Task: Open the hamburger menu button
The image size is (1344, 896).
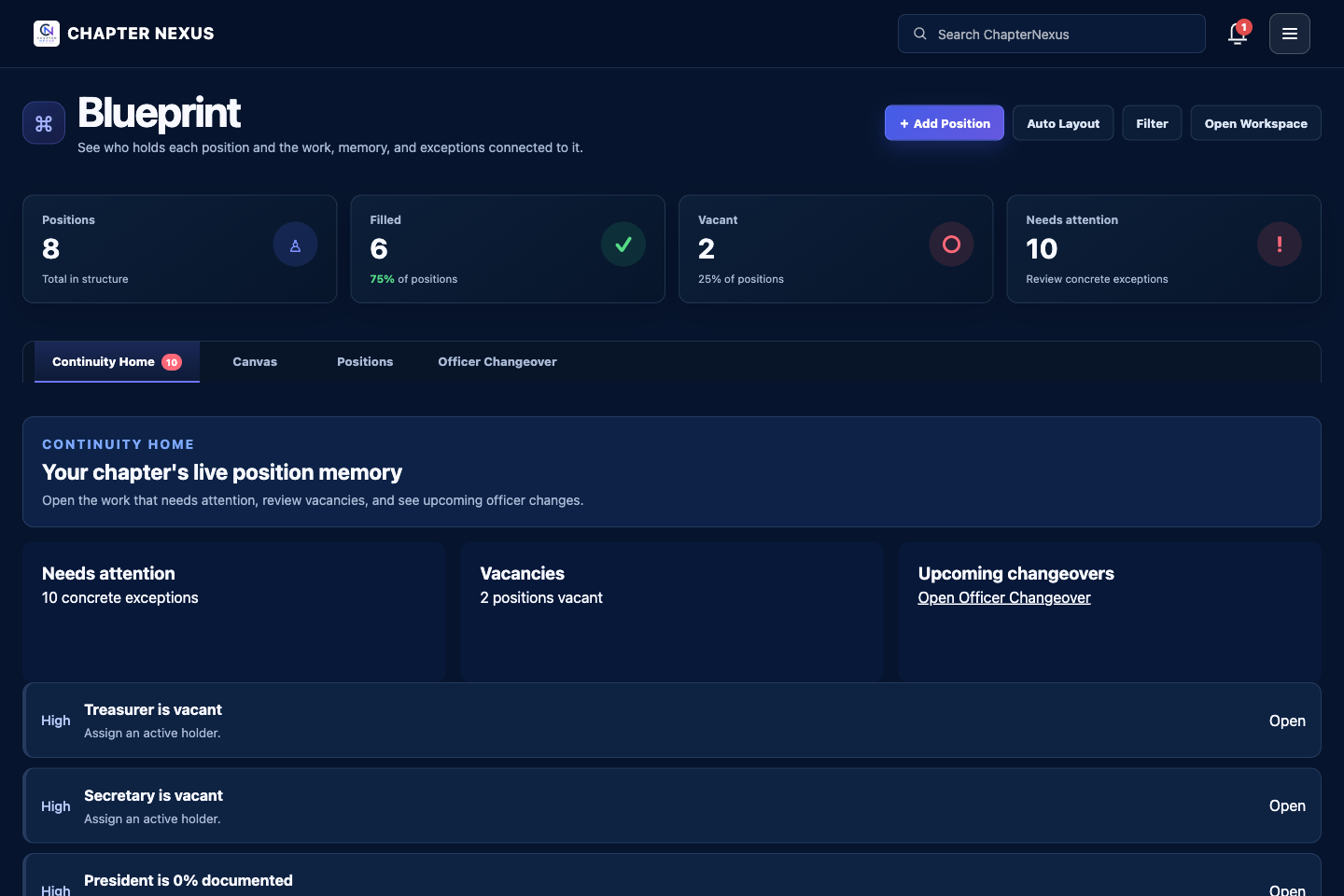Action: [1290, 34]
